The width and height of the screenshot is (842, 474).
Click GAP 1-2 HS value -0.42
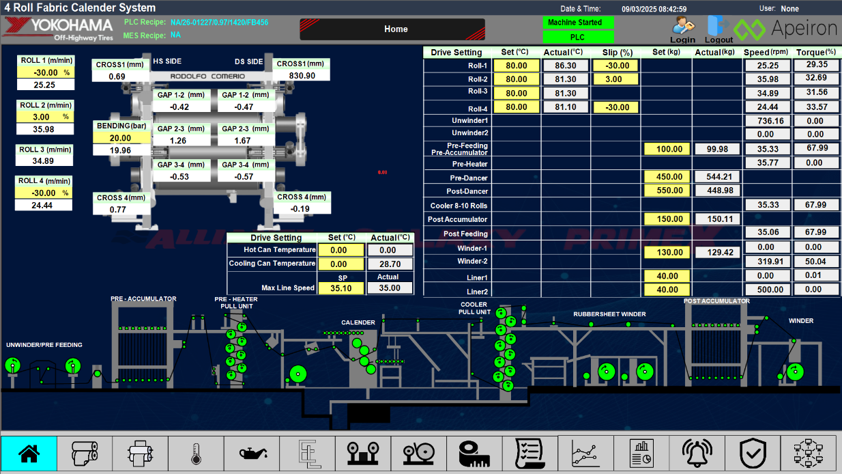point(181,107)
